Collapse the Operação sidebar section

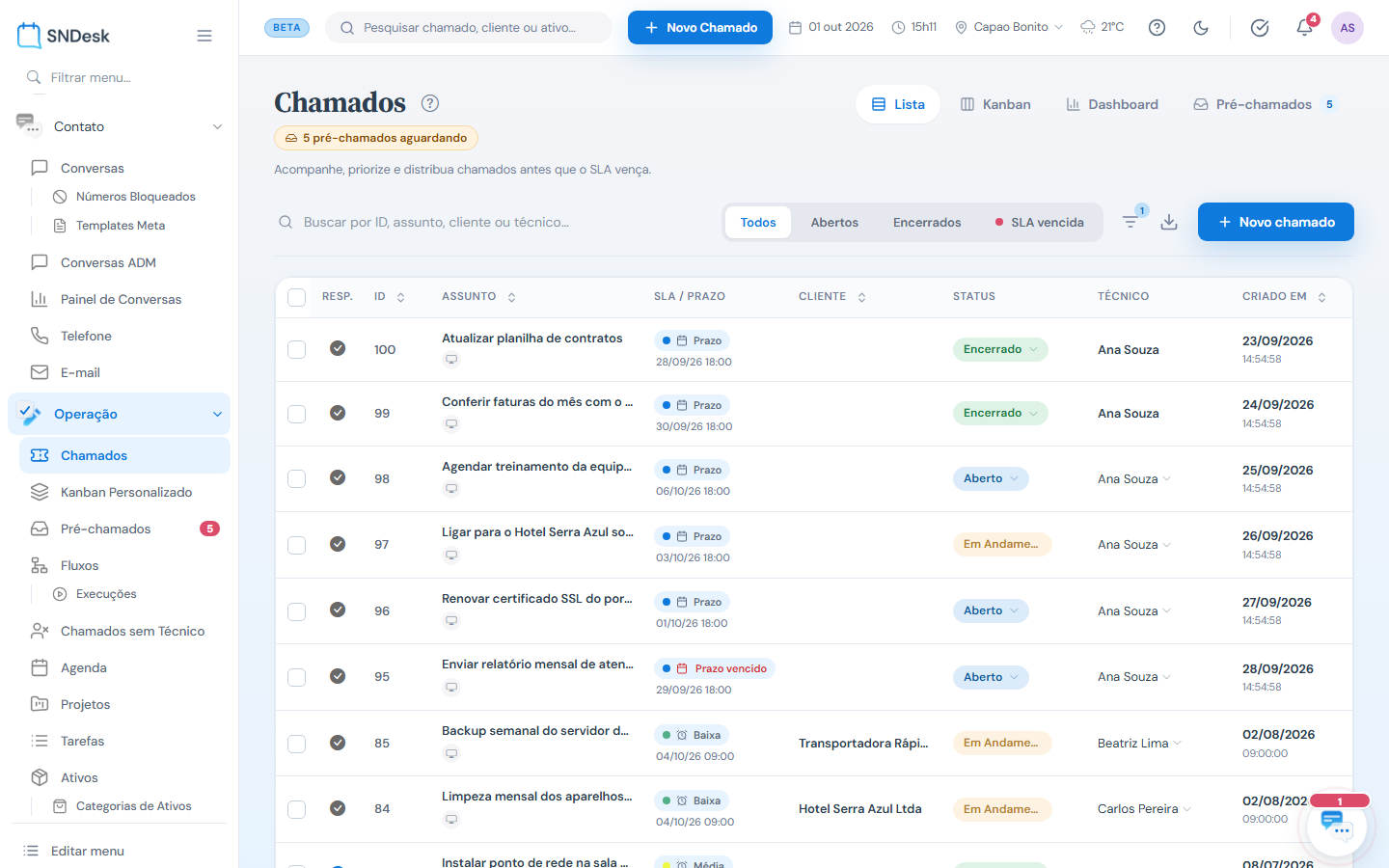tap(120, 414)
